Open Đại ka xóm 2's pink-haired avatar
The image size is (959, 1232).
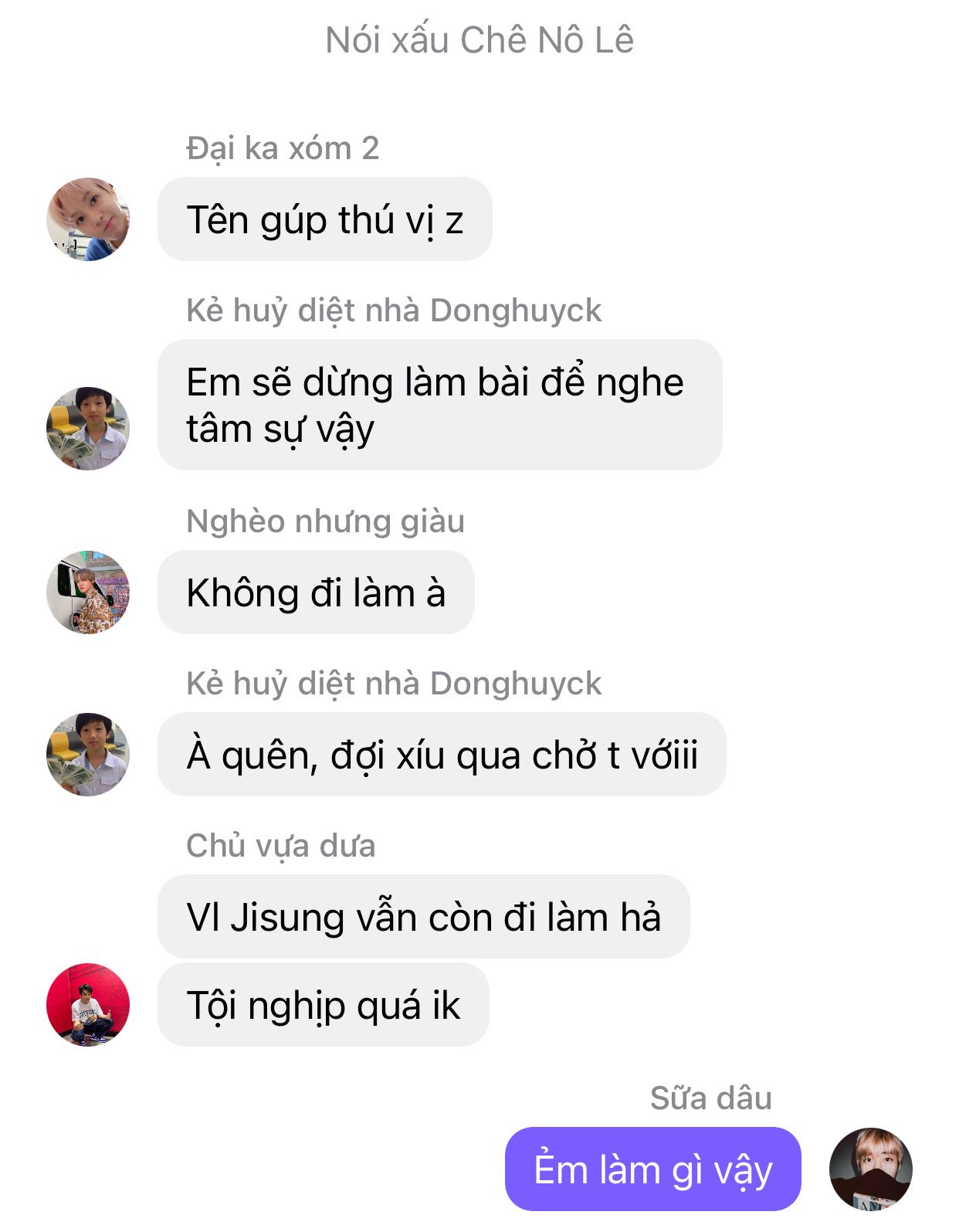(88, 219)
